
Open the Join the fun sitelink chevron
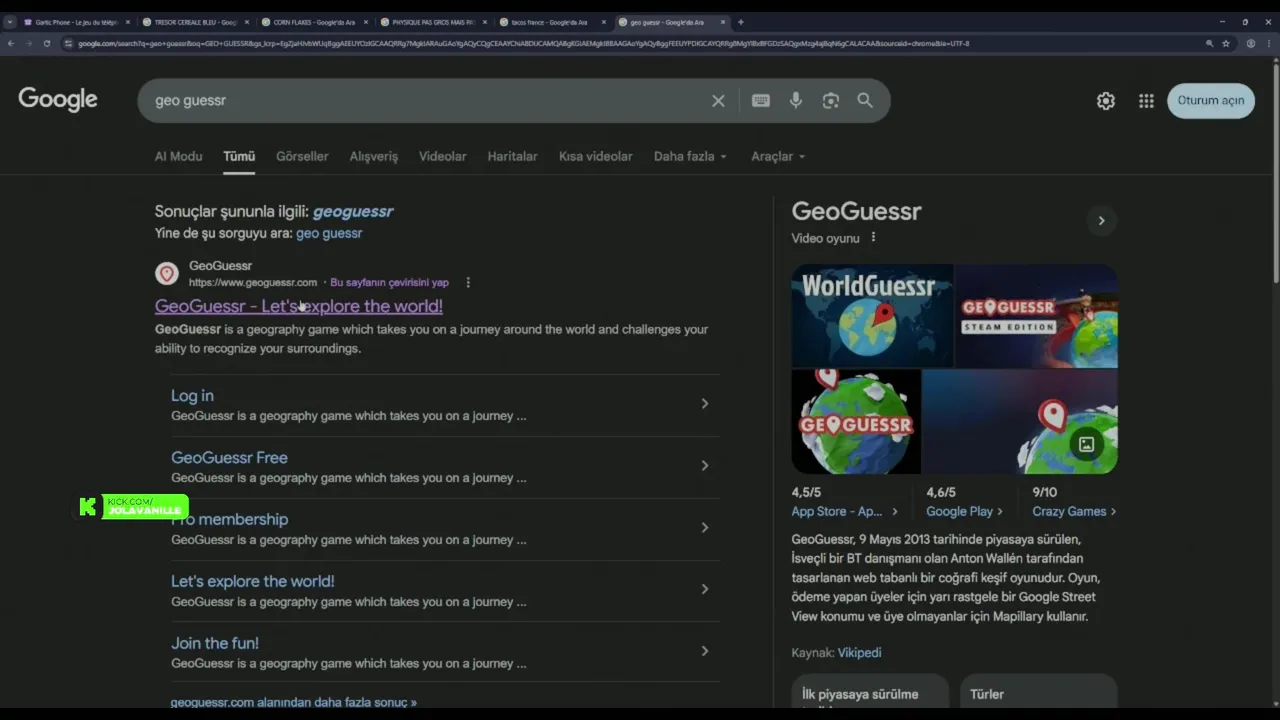(x=704, y=651)
